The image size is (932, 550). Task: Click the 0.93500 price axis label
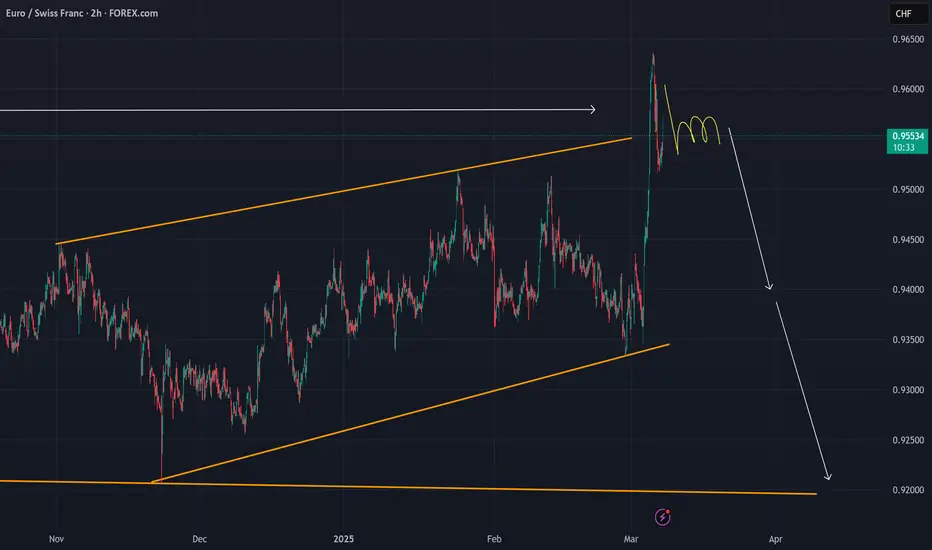coord(908,340)
